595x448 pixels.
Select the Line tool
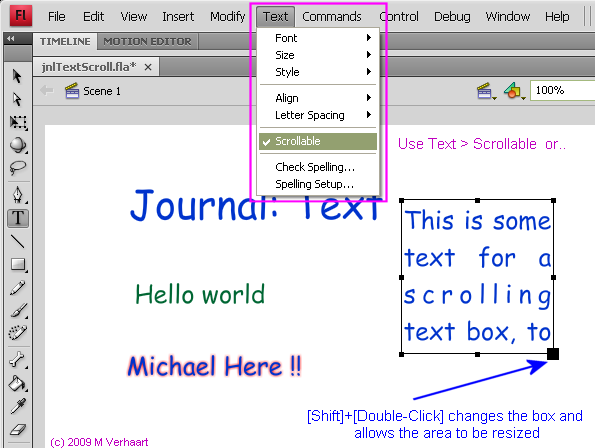[18, 241]
